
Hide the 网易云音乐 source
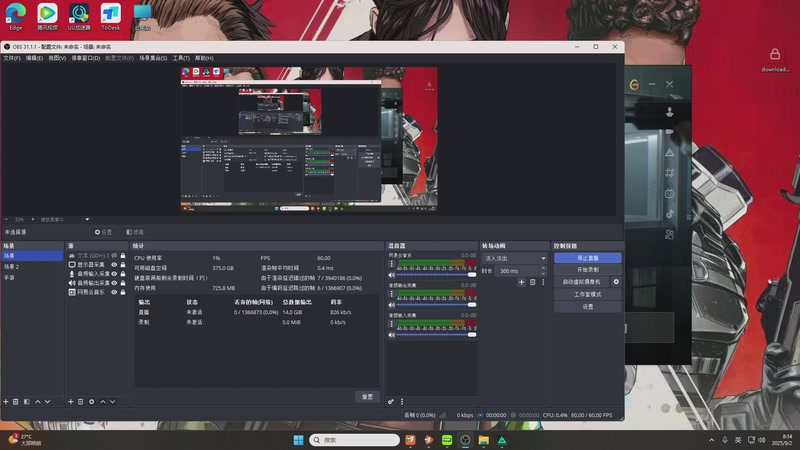point(114,292)
